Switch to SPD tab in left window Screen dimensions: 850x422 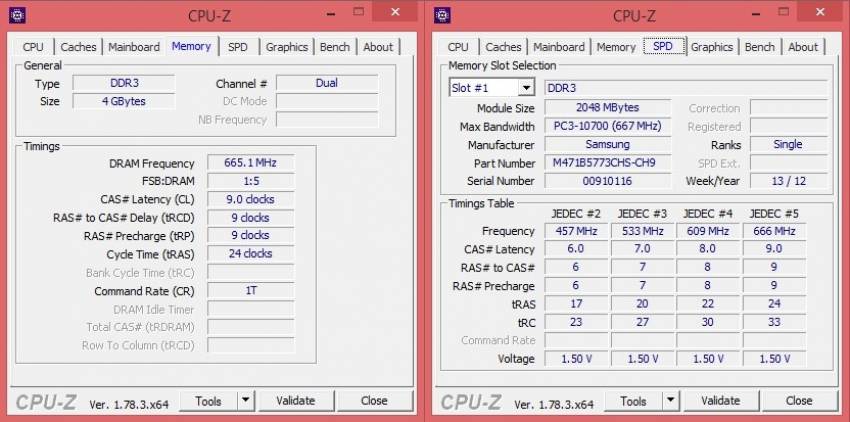[x=237, y=47]
